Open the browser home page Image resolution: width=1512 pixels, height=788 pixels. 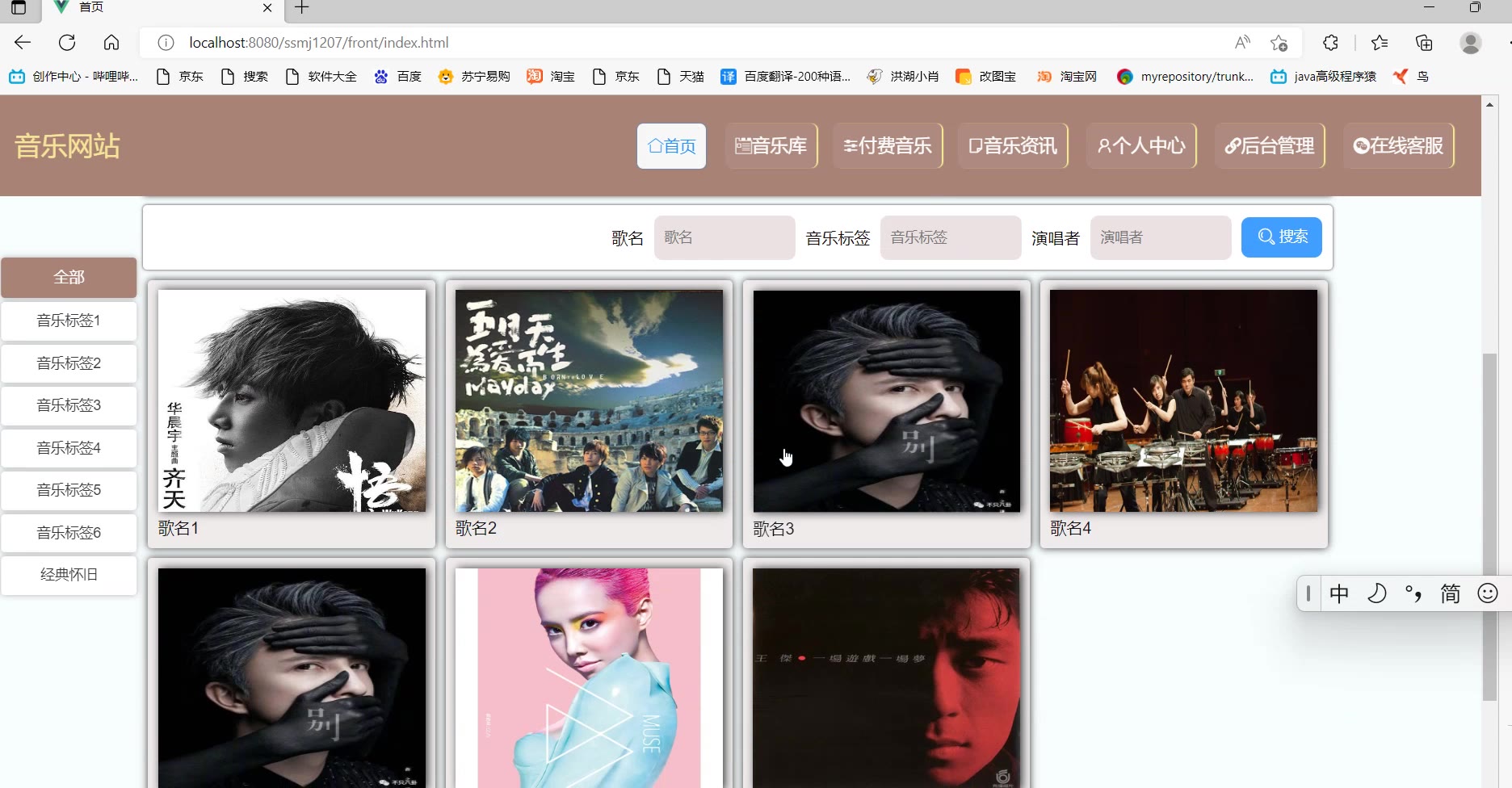click(111, 43)
